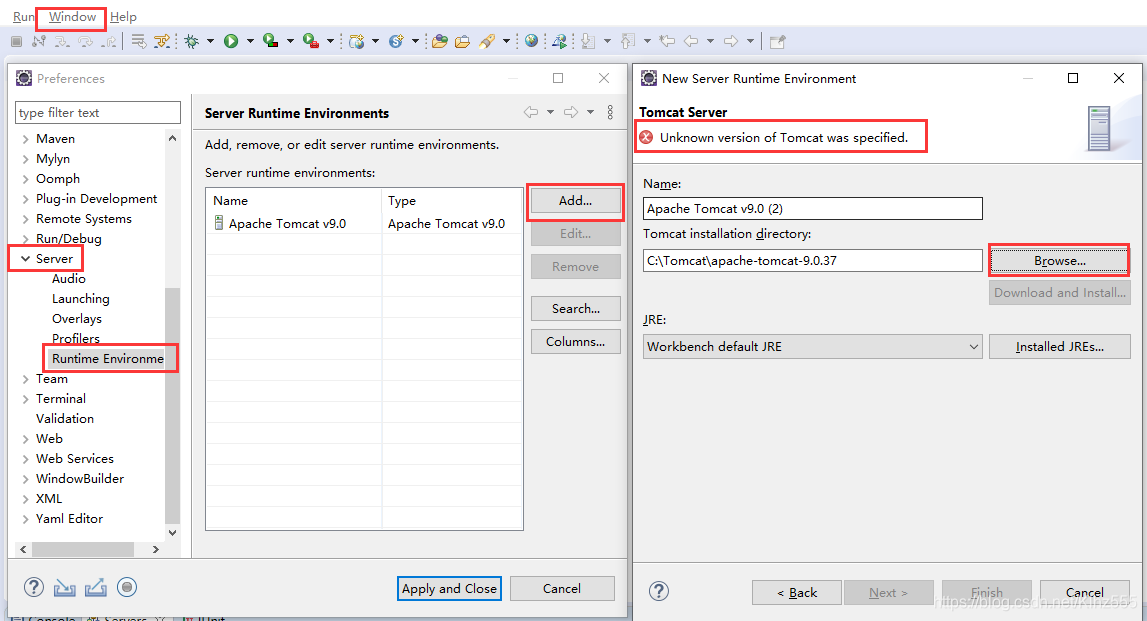Click the Tomcat installation directory field
This screenshot has height=621, width=1147.
(x=813, y=260)
